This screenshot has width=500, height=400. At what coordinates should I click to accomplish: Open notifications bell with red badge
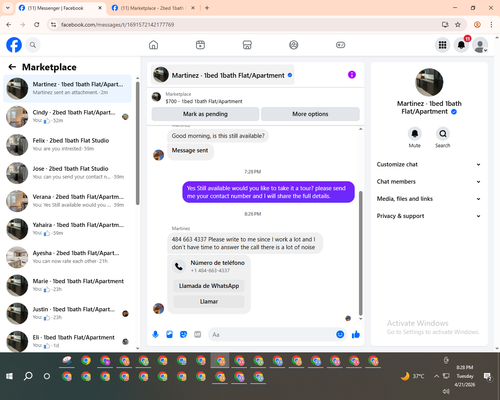461,45
